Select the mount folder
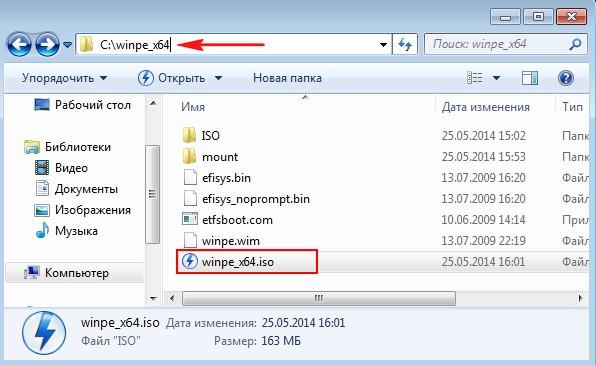The image size is (596, 365). 220,157
